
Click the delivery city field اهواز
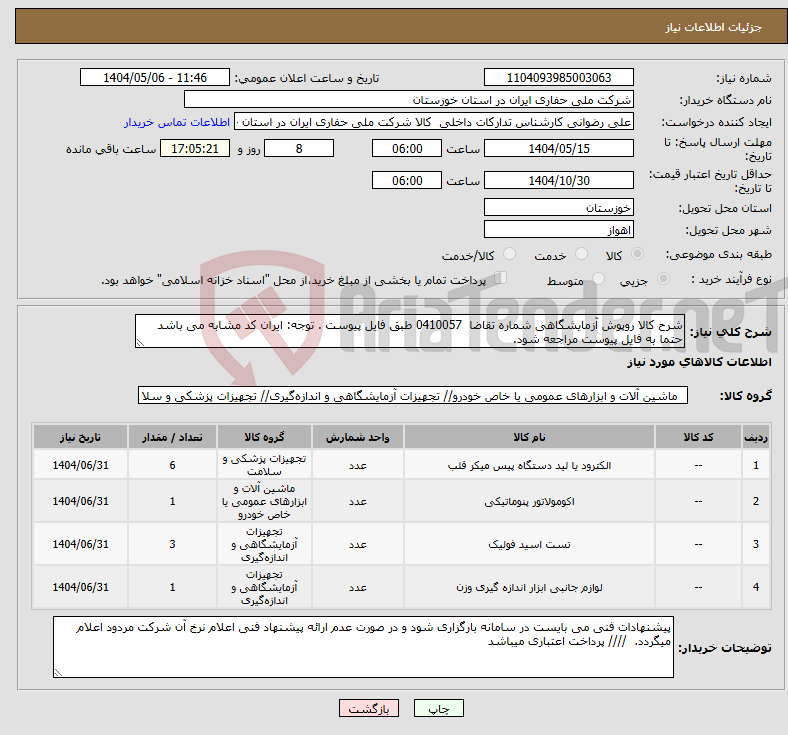click(x=558, y=230)
